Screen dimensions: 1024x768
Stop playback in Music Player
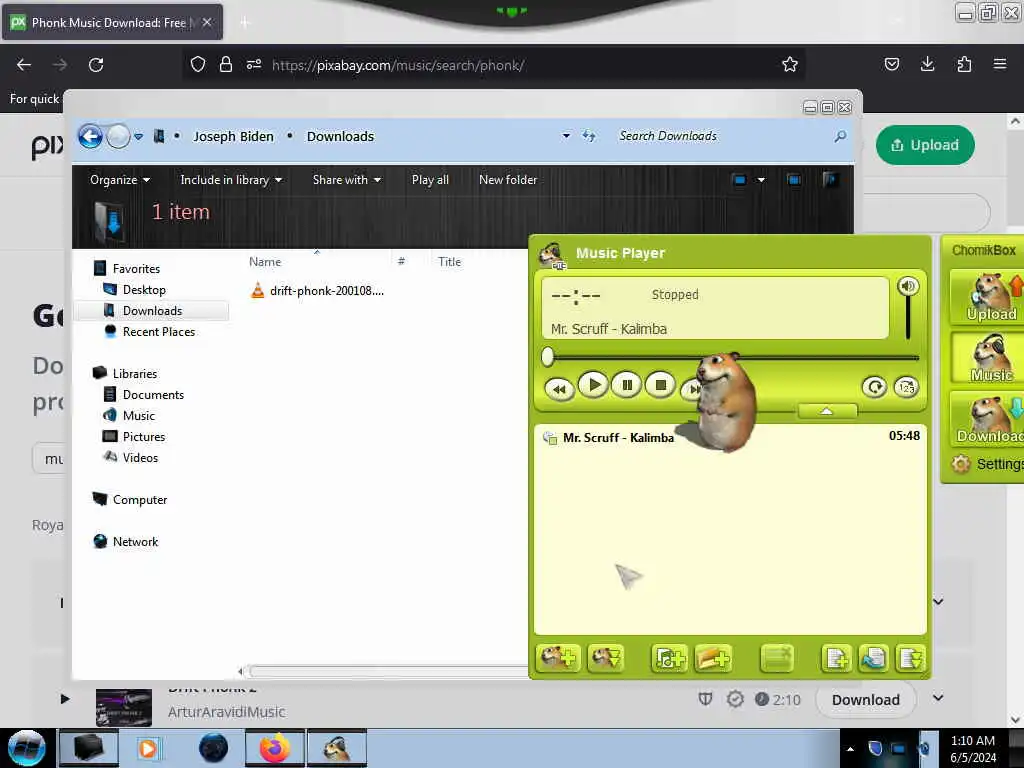(x=660, y=385)
